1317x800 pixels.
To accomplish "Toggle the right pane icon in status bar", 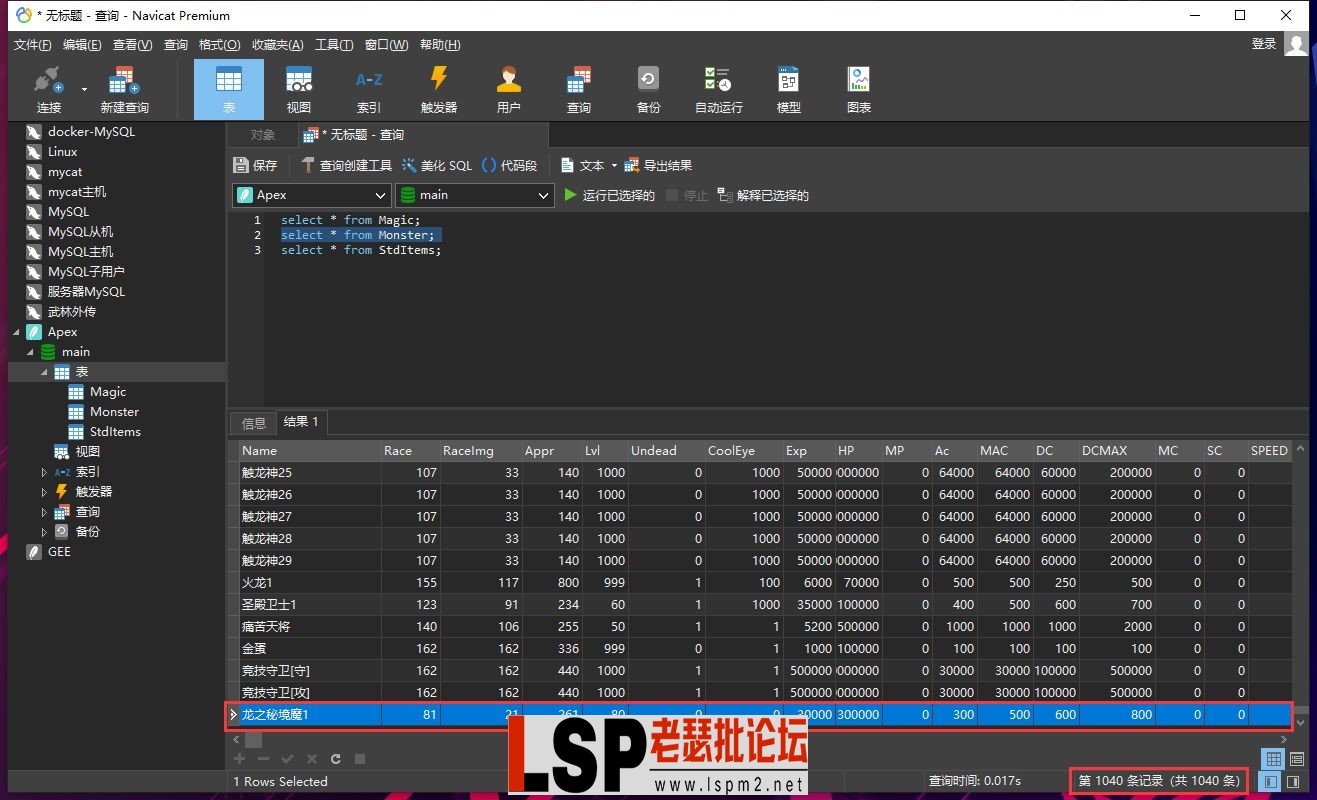I will 1293,781.
